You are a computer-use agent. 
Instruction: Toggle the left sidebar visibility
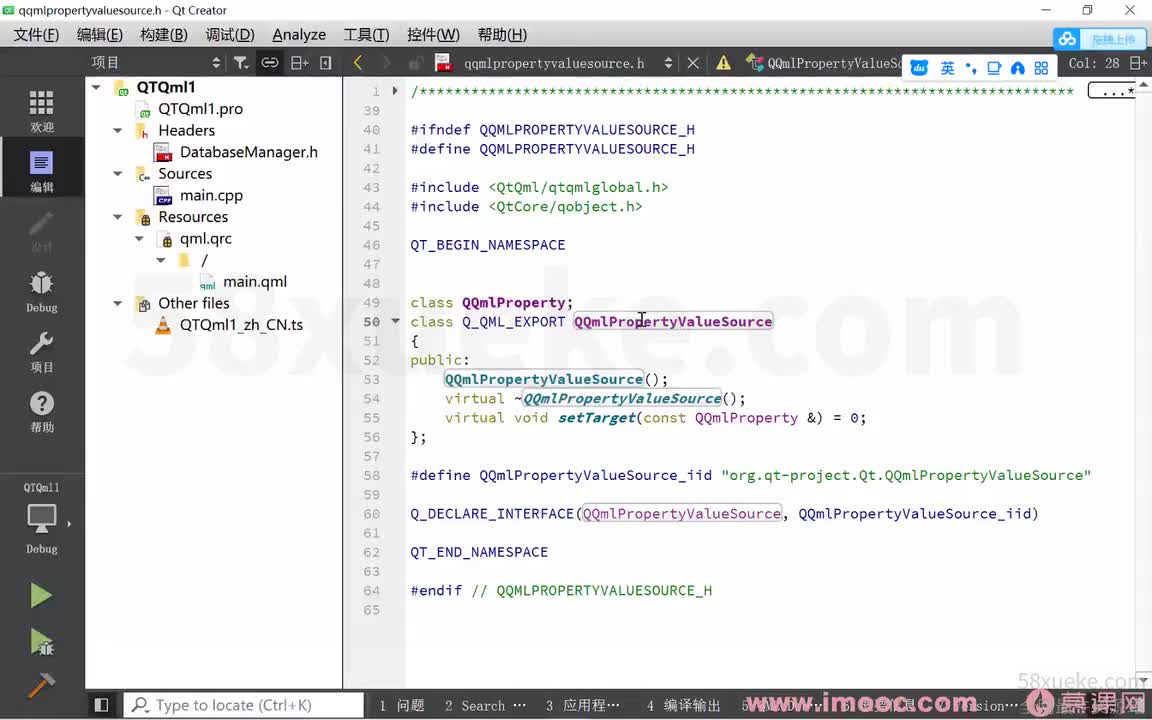[101, 705]
